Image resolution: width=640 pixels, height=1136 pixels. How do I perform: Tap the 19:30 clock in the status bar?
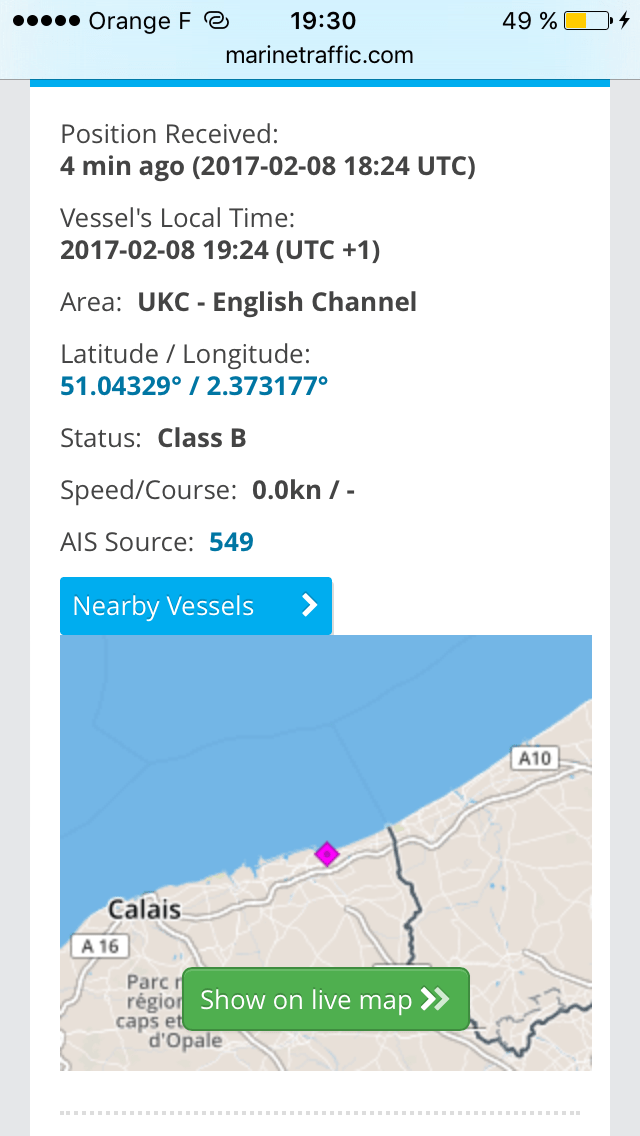[322, 21]
